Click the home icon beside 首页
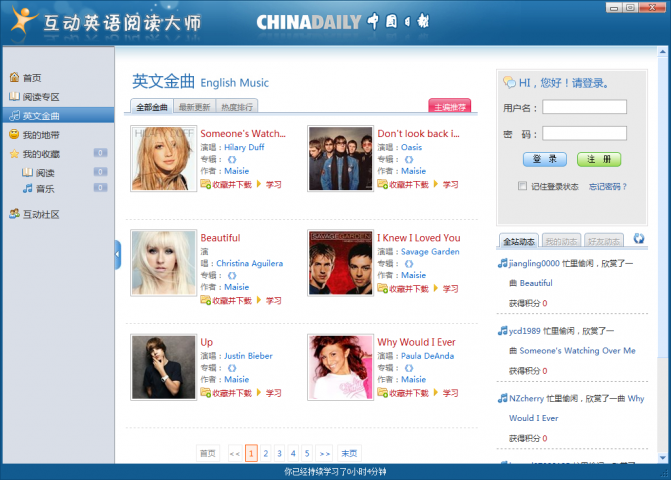The image size is (671, 480). [15, 77]
